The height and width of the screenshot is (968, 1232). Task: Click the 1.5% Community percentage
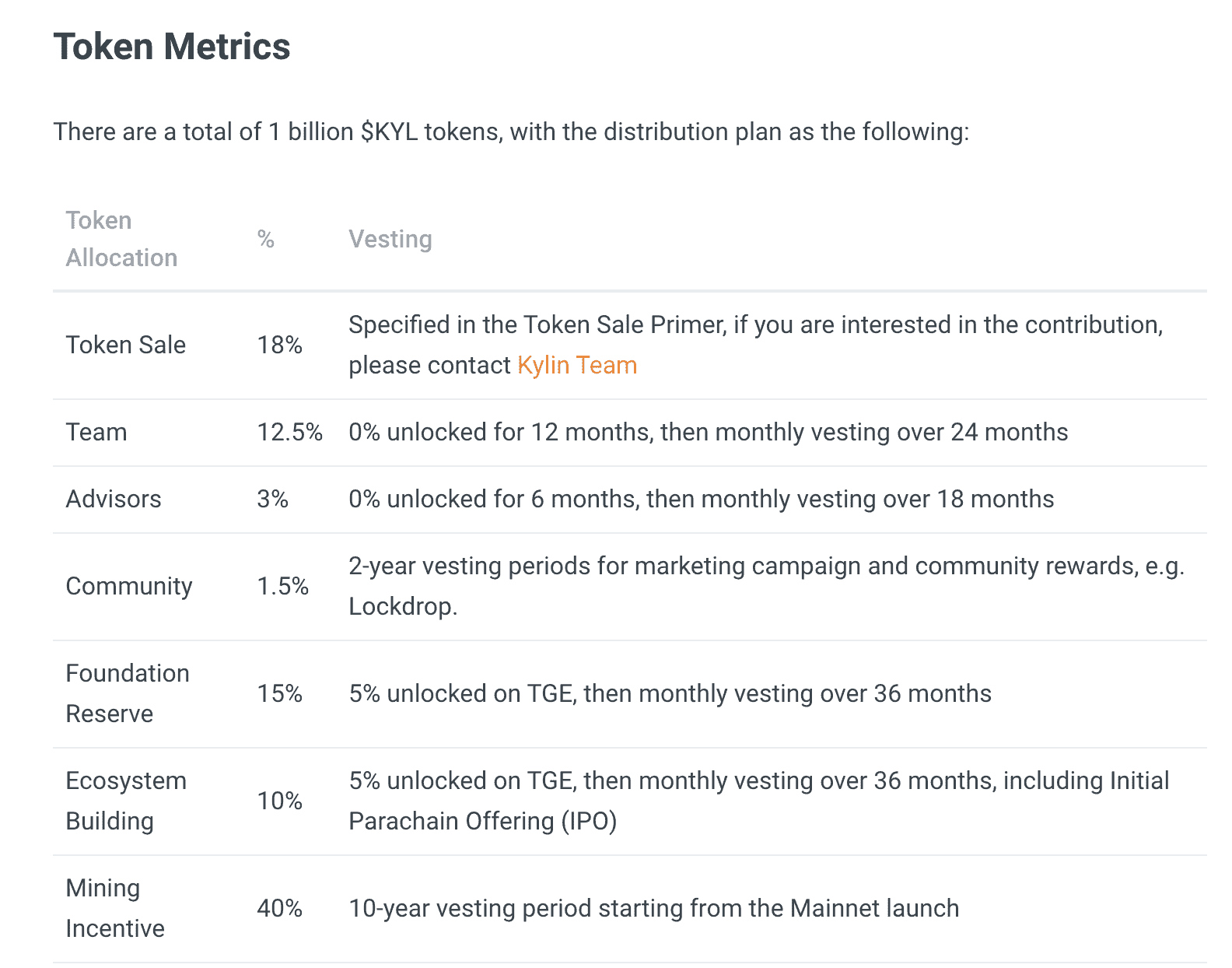(x=282, y=586)
